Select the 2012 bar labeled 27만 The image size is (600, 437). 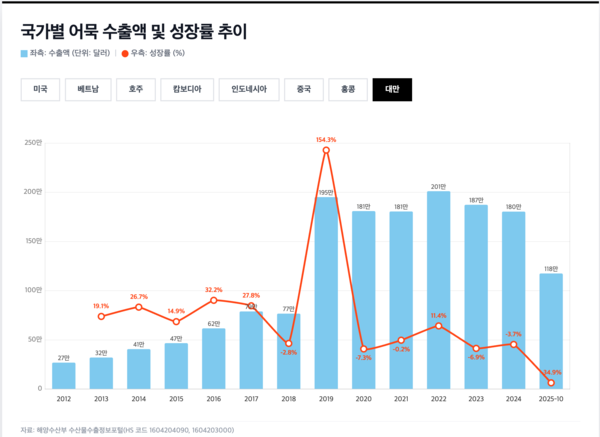coord(64,375)
